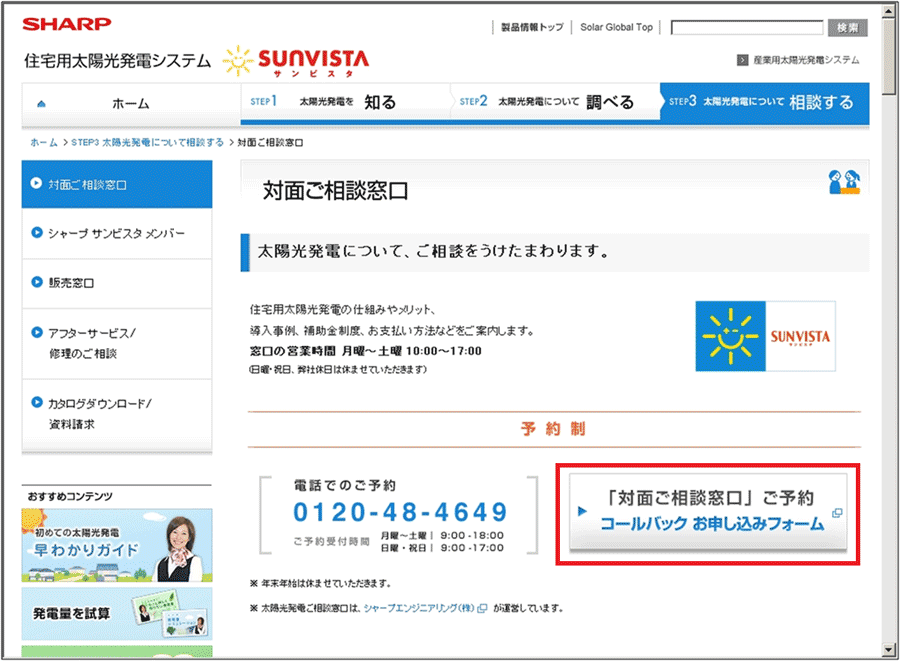Click the phone number 0120-48-4649
Screen dimensions: 900x661
401,512
